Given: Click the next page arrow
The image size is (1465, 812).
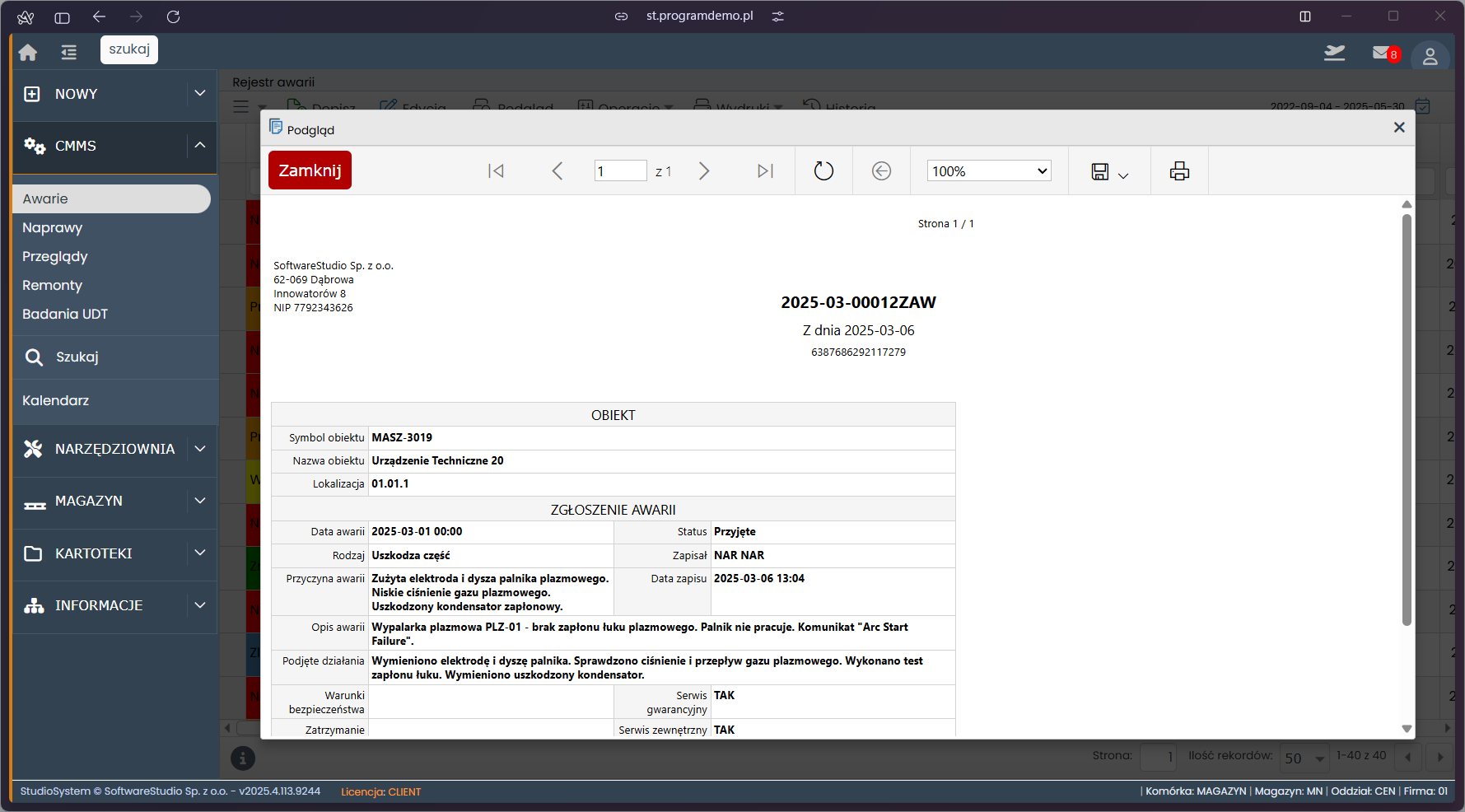Looking at the screenshot, I should click(704, 171).
